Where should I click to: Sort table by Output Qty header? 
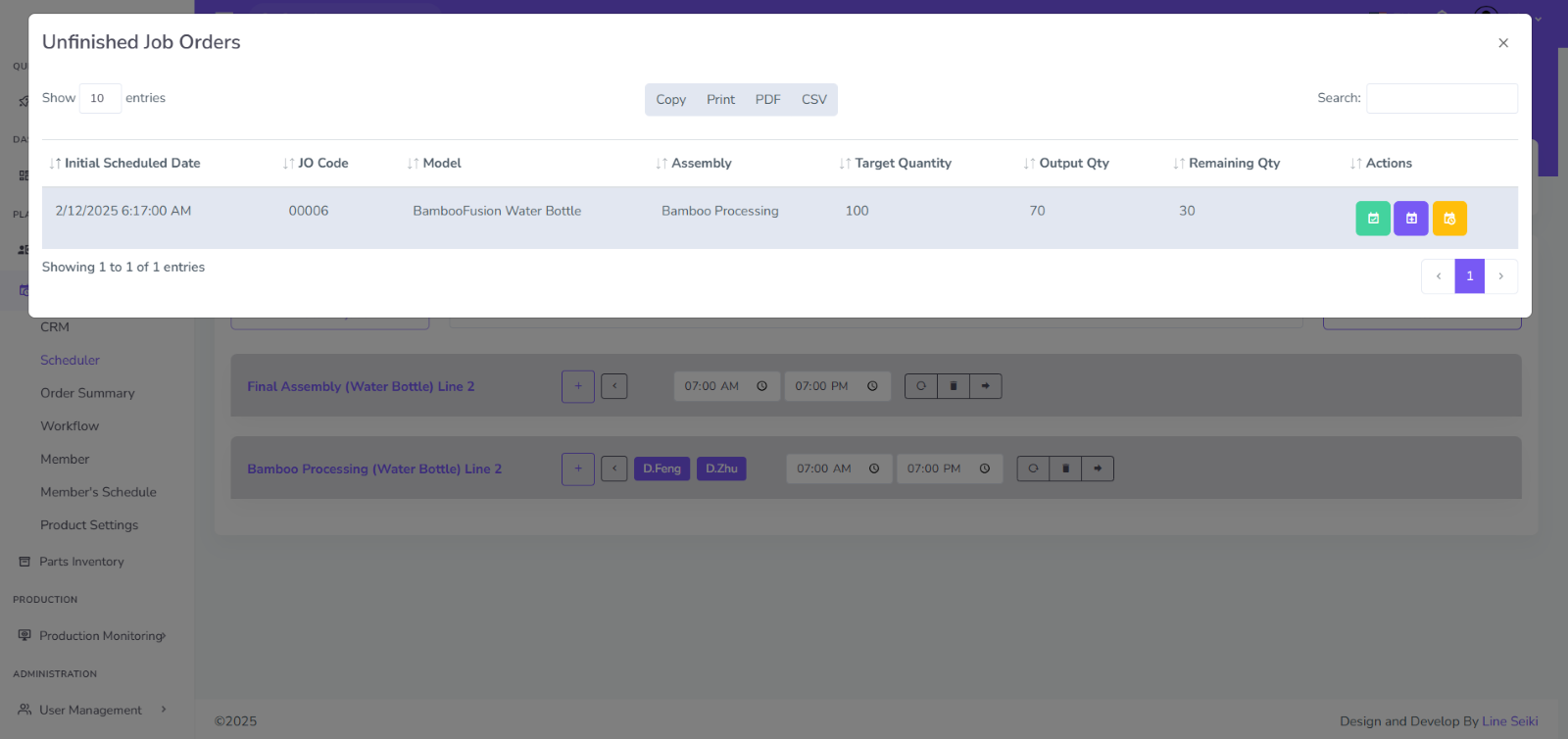(1073, 164)
